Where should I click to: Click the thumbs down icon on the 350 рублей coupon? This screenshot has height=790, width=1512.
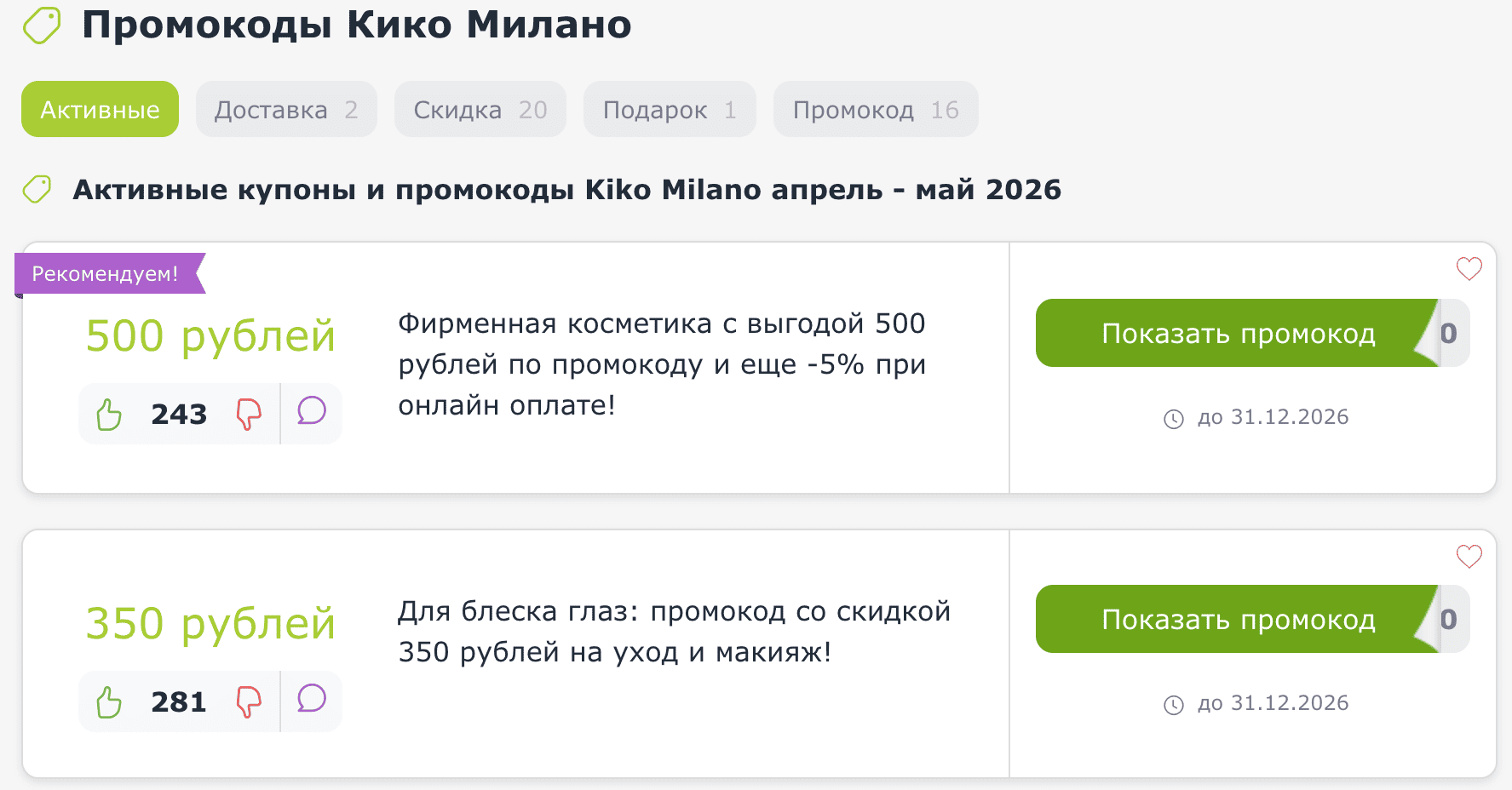(x=250, y=701)
